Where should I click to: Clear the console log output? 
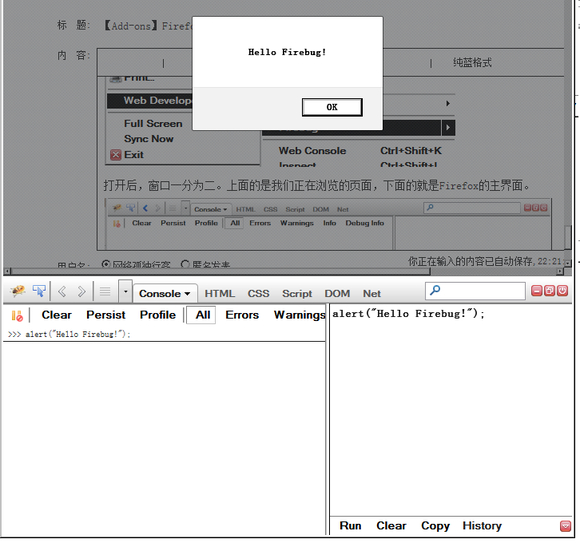pos(56,315)
